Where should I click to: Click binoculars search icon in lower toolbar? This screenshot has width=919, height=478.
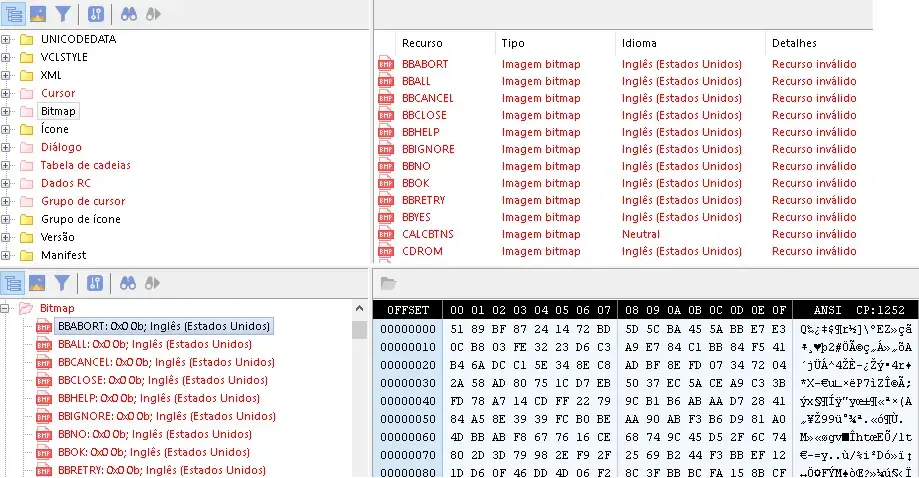click(128, 283)
